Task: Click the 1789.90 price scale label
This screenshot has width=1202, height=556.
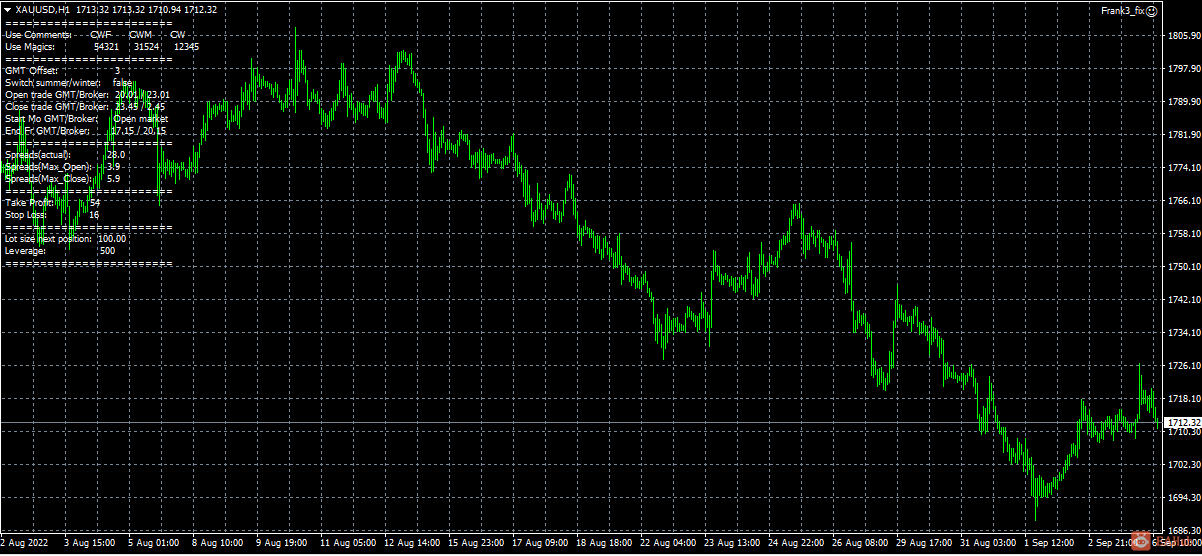Action: coord(1184,102)
